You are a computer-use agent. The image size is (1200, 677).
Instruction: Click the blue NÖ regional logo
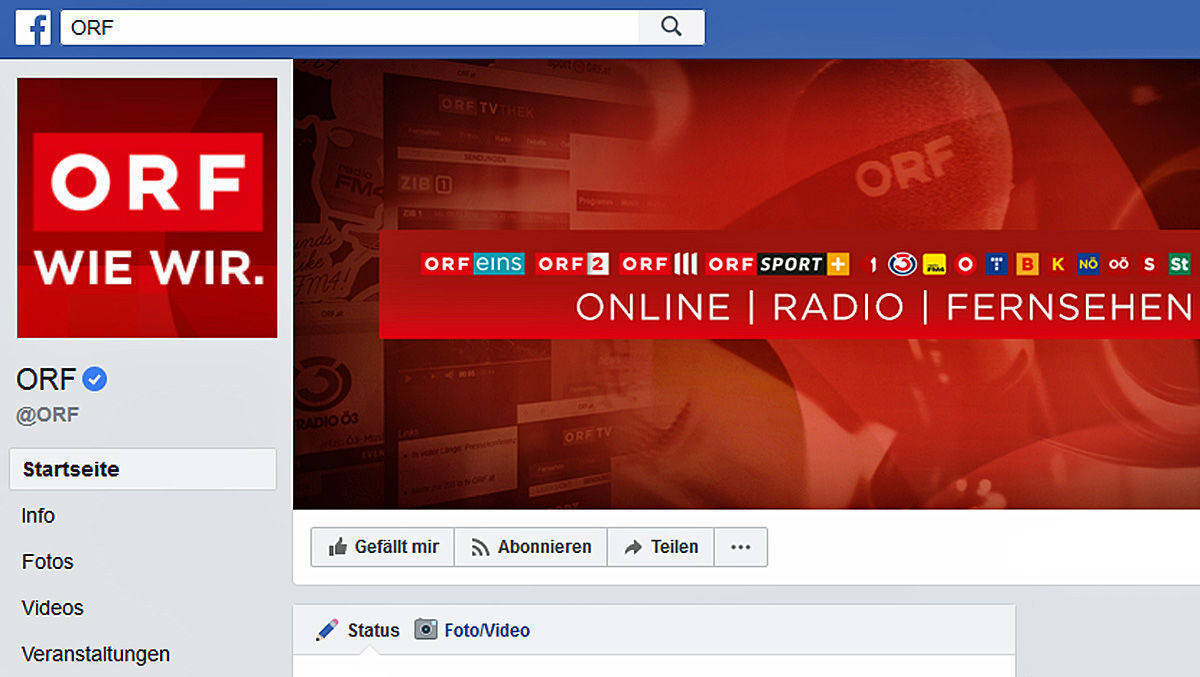pyautogui.click(x=1088, y=264)
